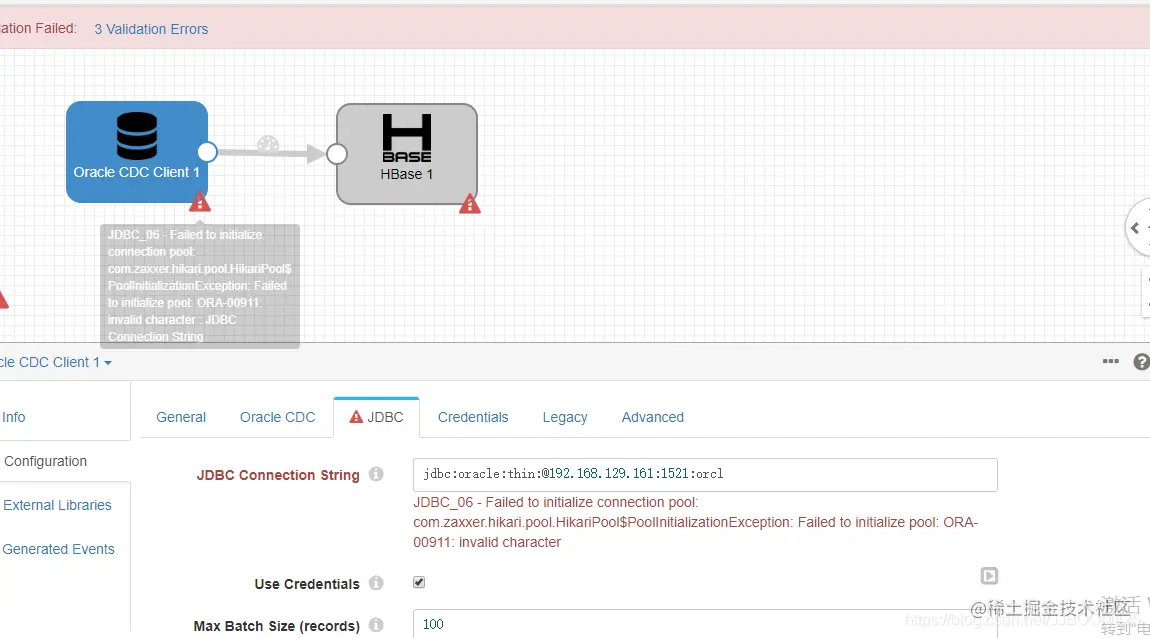Show info for Max Batch Size
The image size is (1150, 638).
pyautogui.click(x=376, y=625)
